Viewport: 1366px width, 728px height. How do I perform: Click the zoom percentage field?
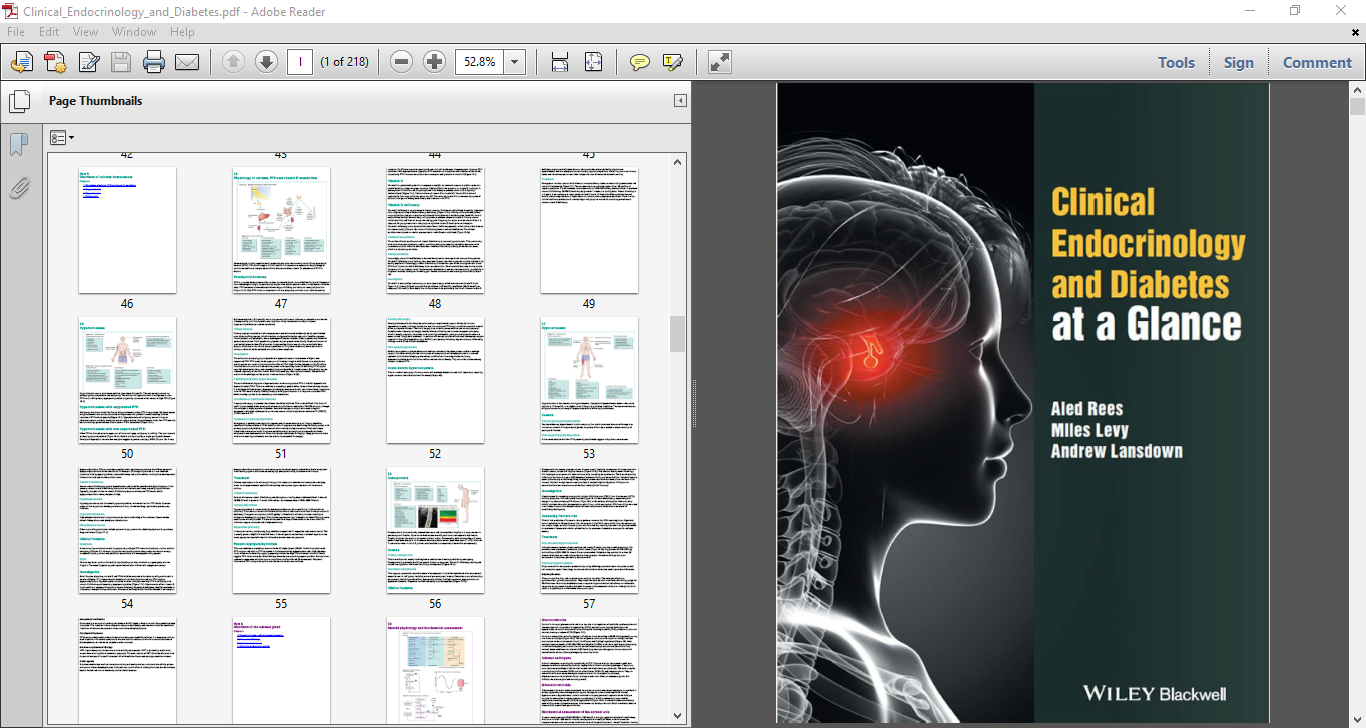click(x=480, y=62)
